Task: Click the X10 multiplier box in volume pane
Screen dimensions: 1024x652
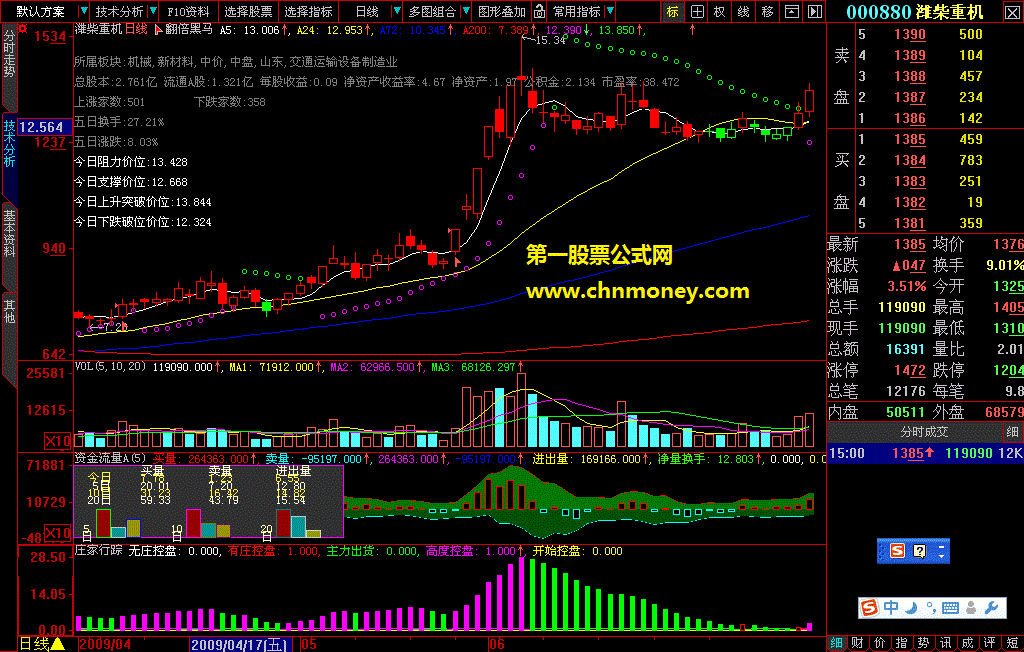Action: [x=58, y=440]
